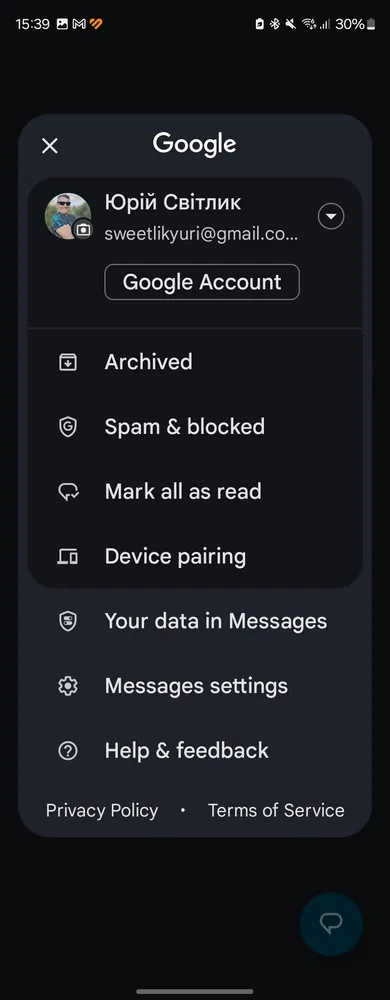Image resolution: width=390 pixels, height=1000 pixels.
Task: Expand the account switcher dropdown arrow
Action: [x=331, y=217]
